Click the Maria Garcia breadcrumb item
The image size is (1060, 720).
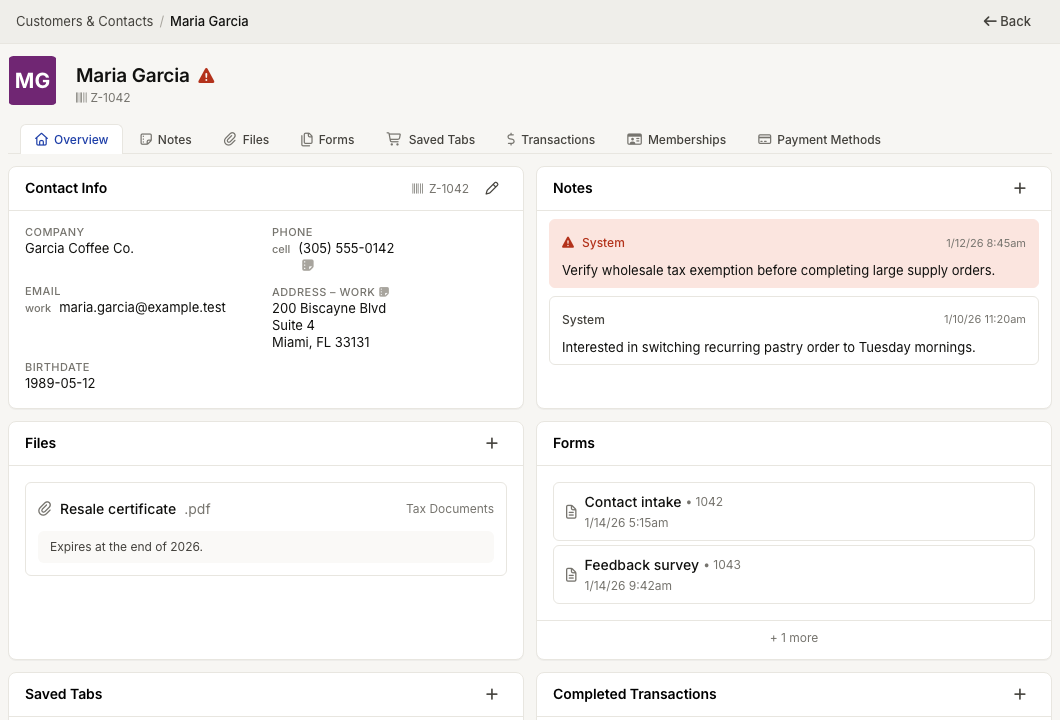pyautogui.click(x=209, y=21)
